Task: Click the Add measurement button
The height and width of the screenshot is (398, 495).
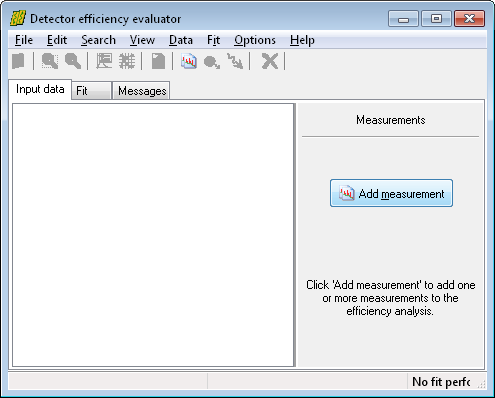Action: [x=391, y=193]
